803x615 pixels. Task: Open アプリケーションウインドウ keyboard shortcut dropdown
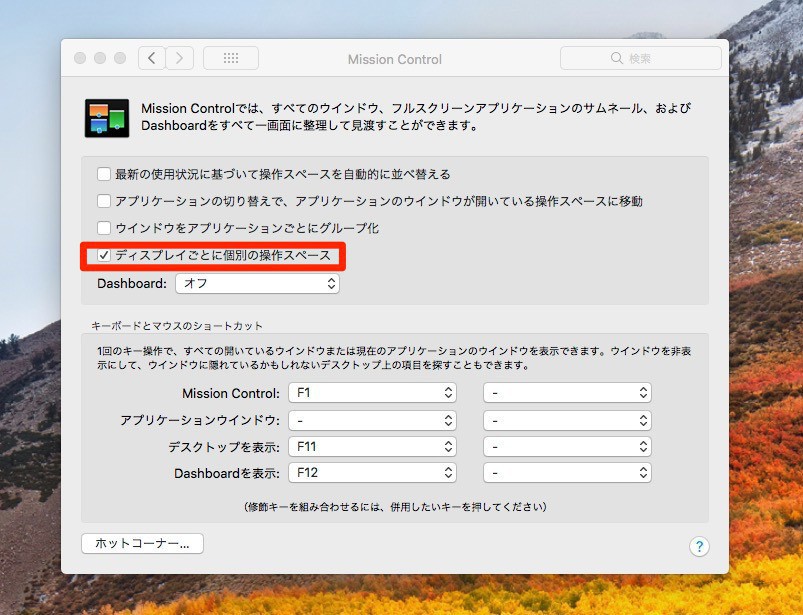tap(372, 420)
